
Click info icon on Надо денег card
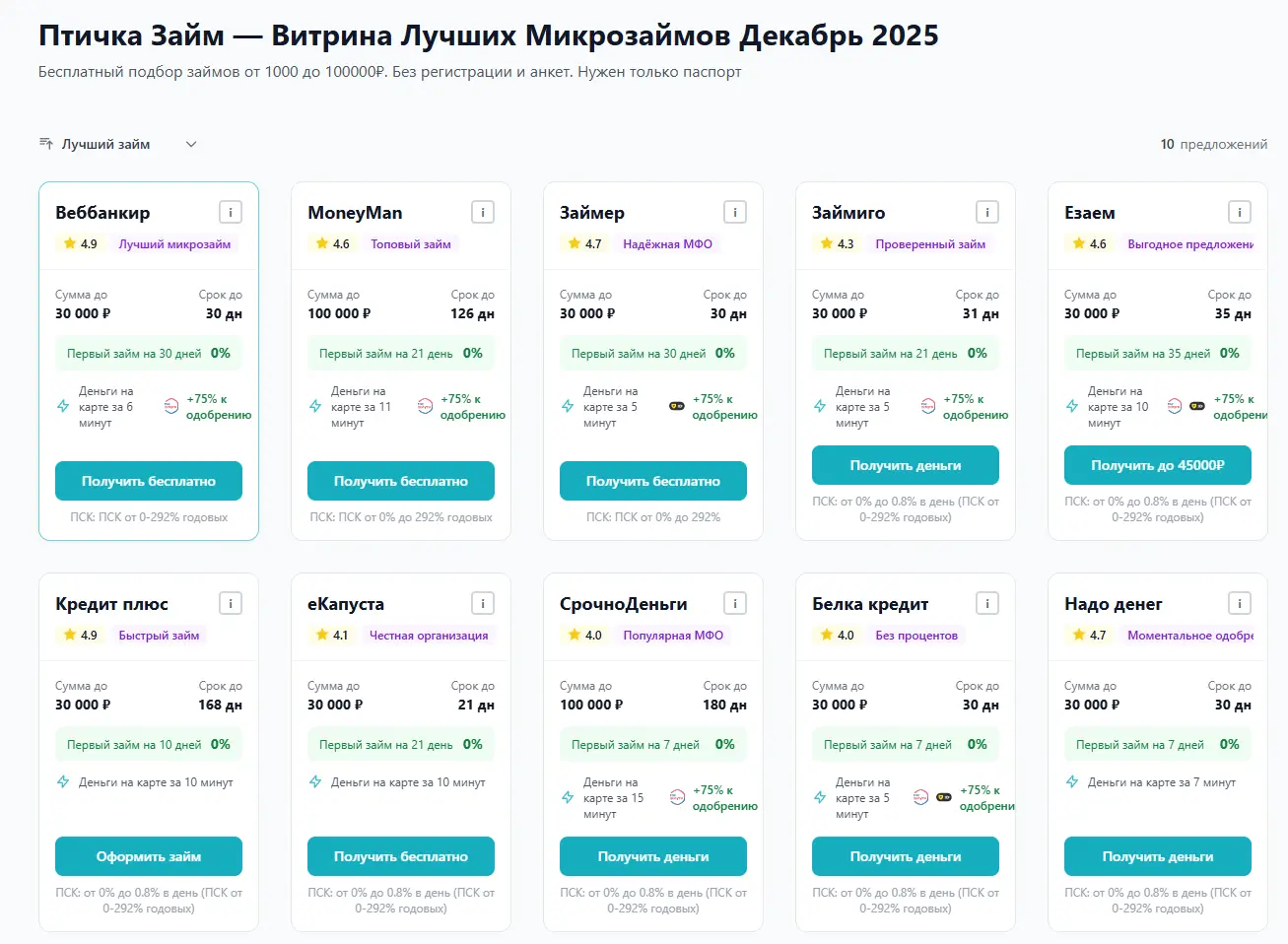[1240, 603]
